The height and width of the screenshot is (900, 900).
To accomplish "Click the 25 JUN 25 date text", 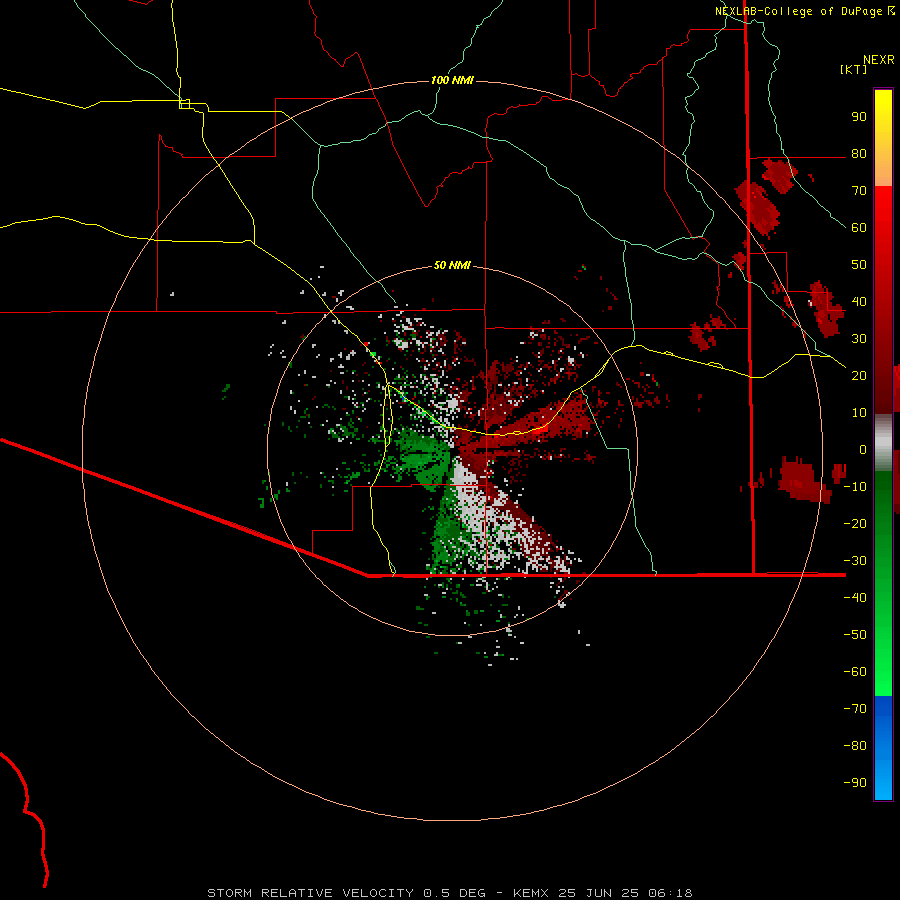I will pos(599,893).
